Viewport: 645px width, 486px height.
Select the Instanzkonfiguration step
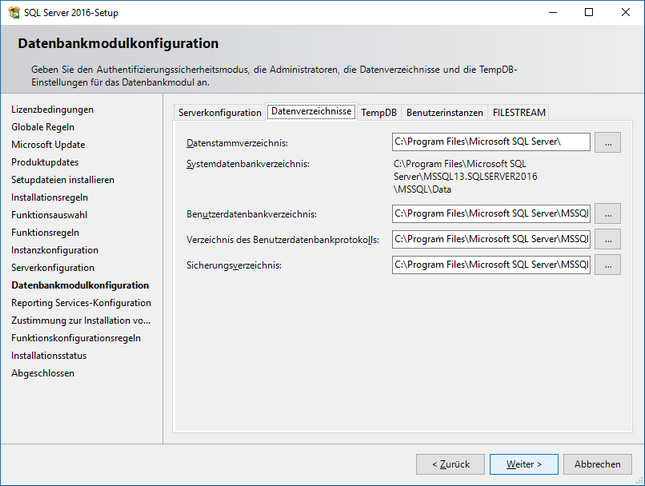coord(55,250)
